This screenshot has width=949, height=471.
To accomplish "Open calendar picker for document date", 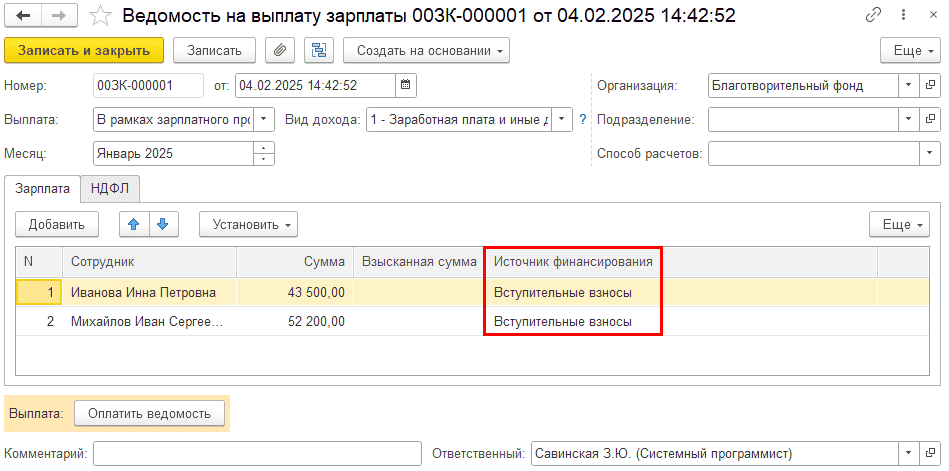I will pos(406,85).
